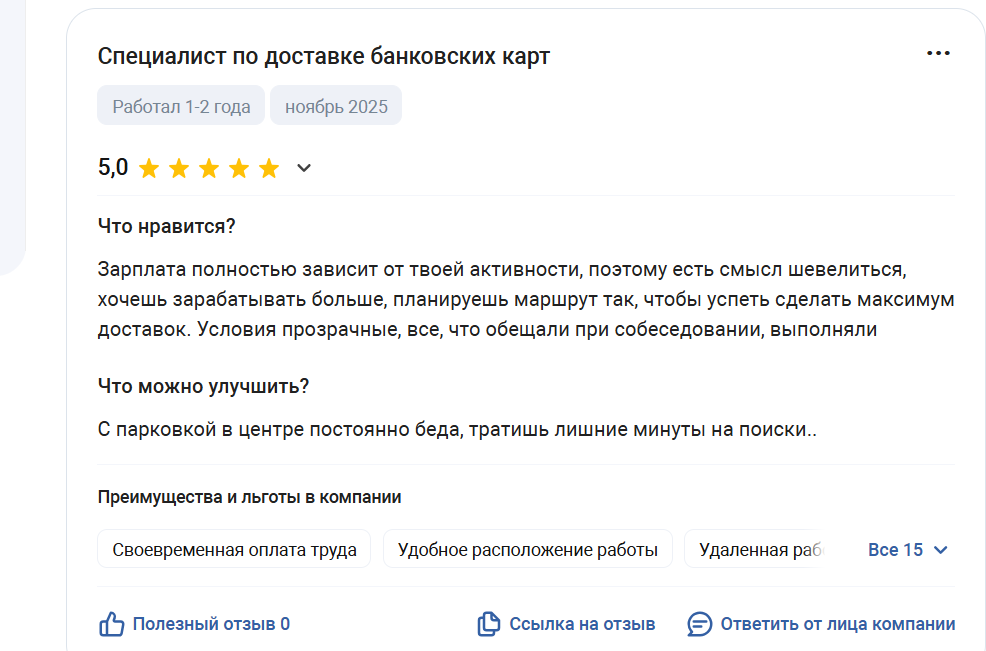Click the first rating star
The image size is (986, 651).
click(149, 168)
